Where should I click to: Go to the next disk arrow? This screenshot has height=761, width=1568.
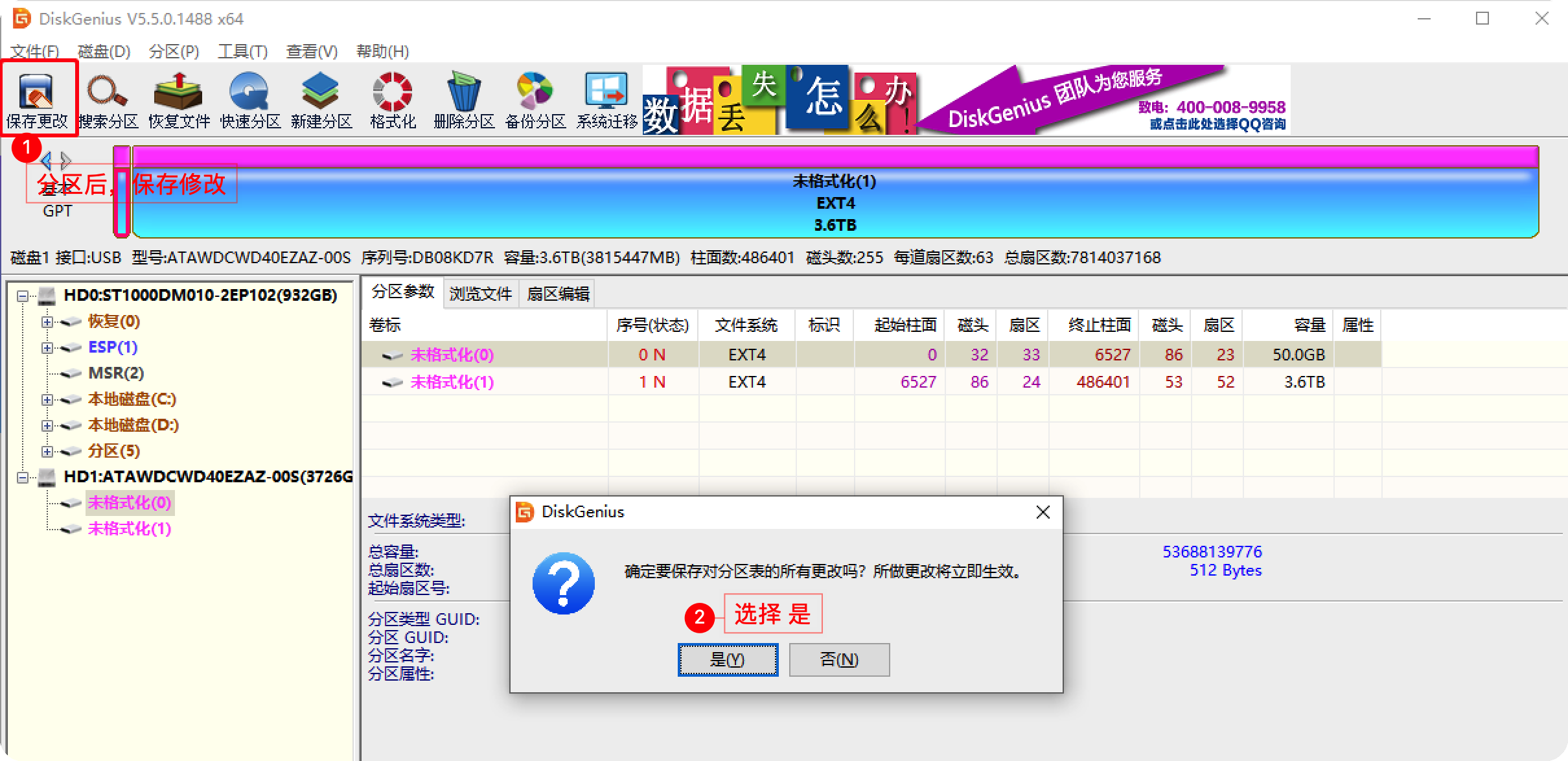[65, 159]
